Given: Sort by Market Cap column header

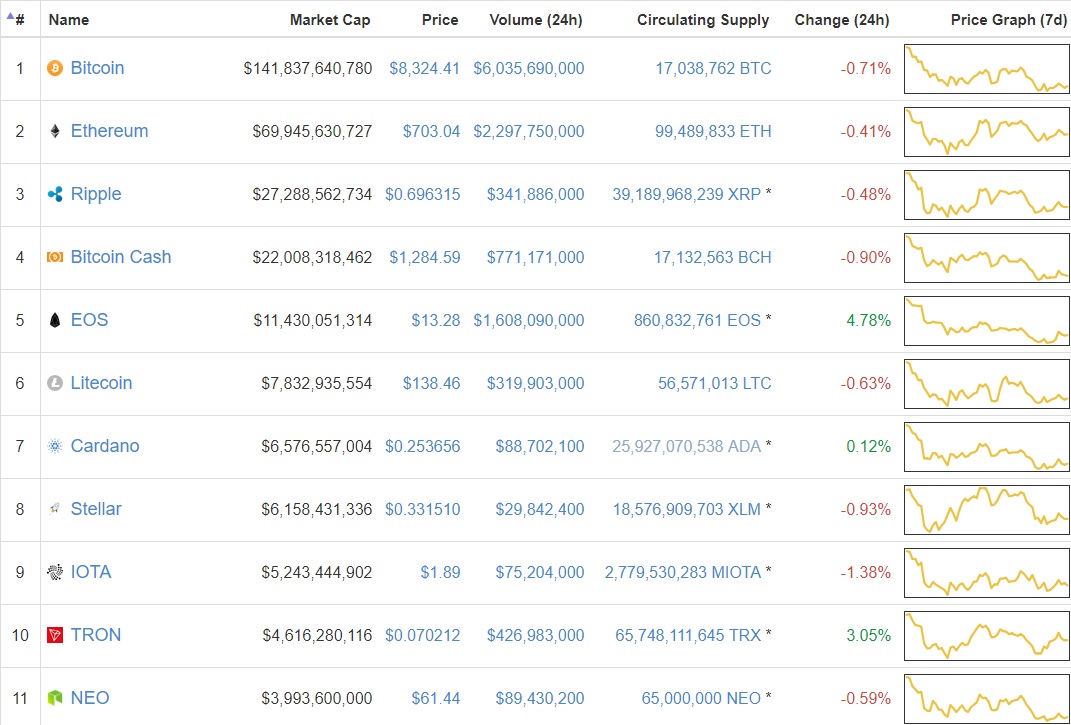Looking at the screenshot, I should click(x=330, y=20).
